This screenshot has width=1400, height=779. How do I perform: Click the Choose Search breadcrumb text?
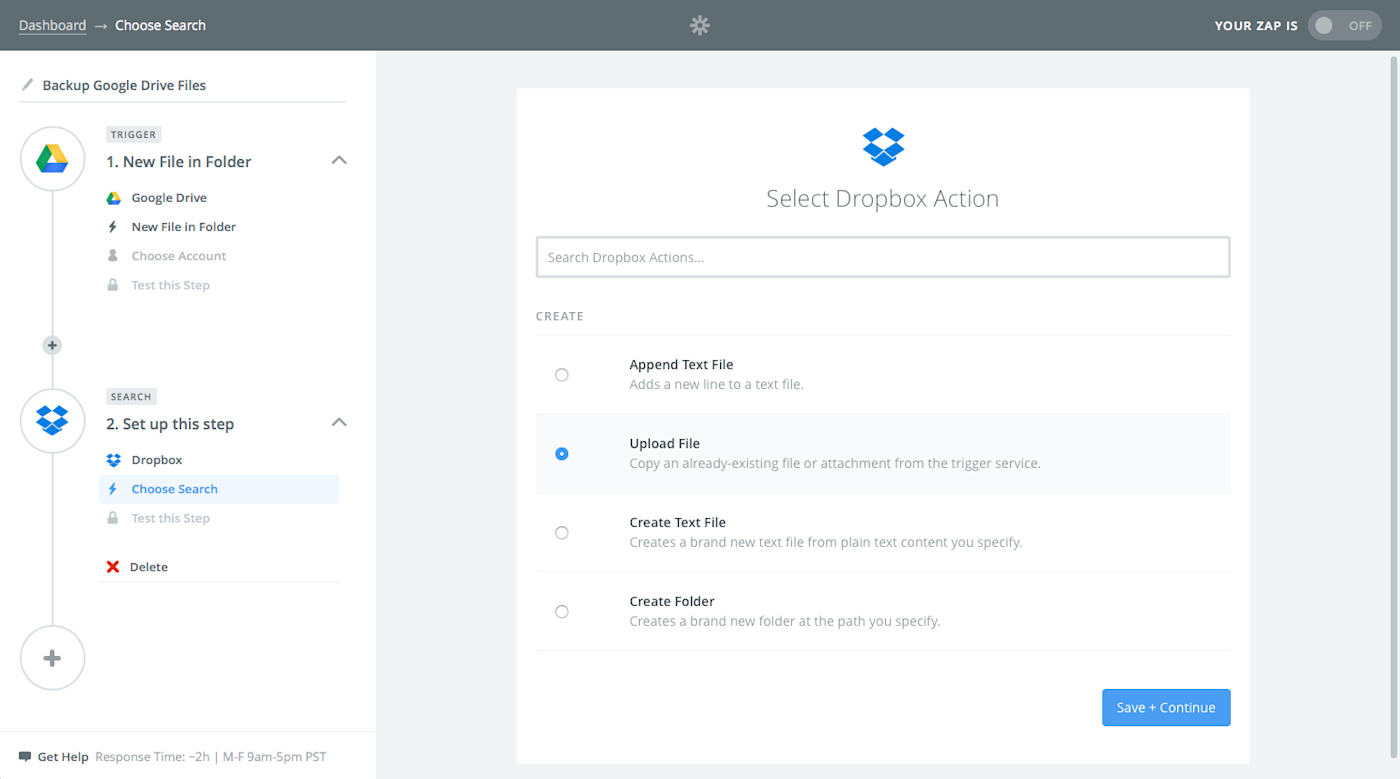point(160,25)
